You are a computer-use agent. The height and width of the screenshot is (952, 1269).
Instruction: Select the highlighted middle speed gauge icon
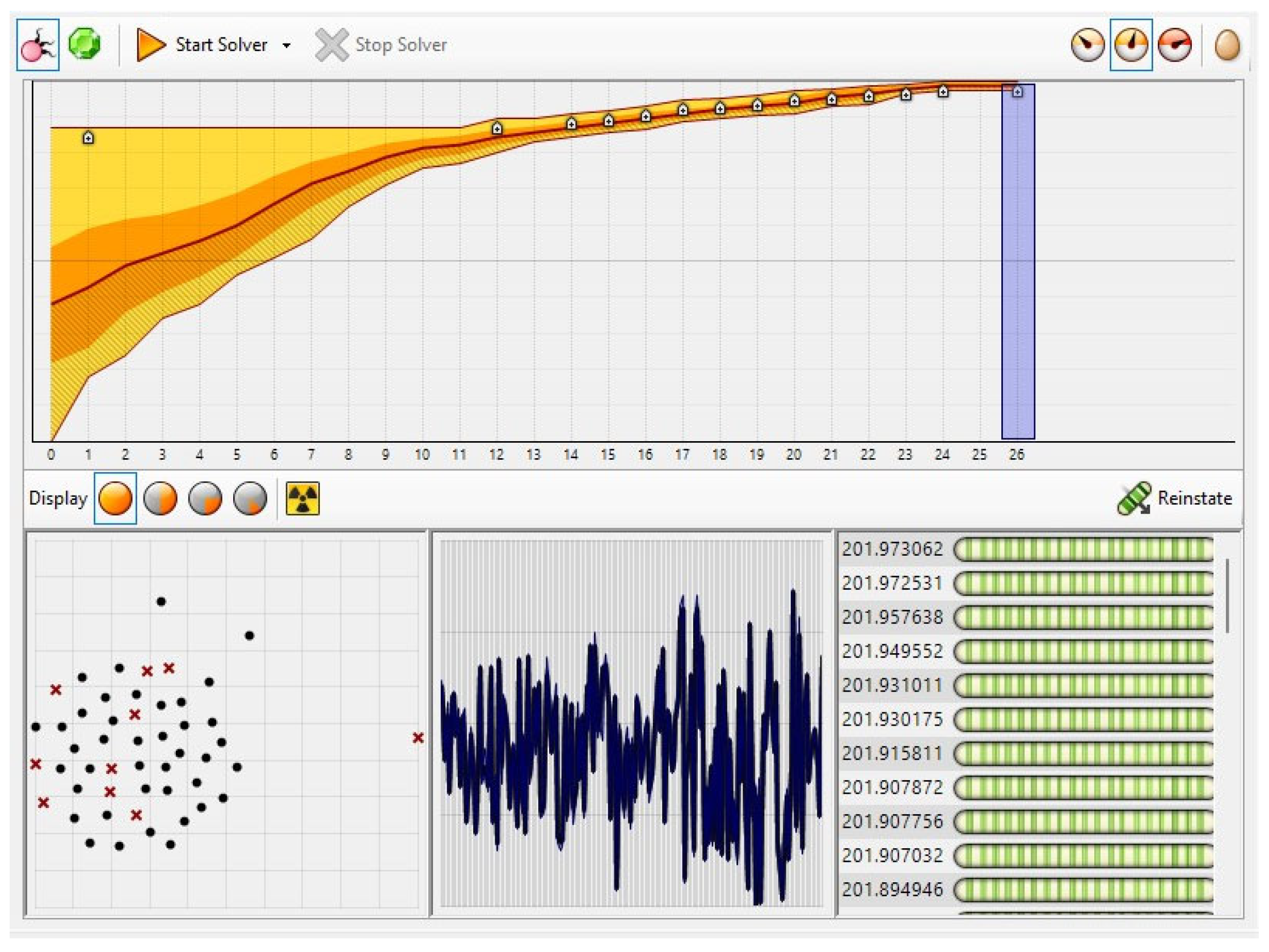(x=1131, y=45)
